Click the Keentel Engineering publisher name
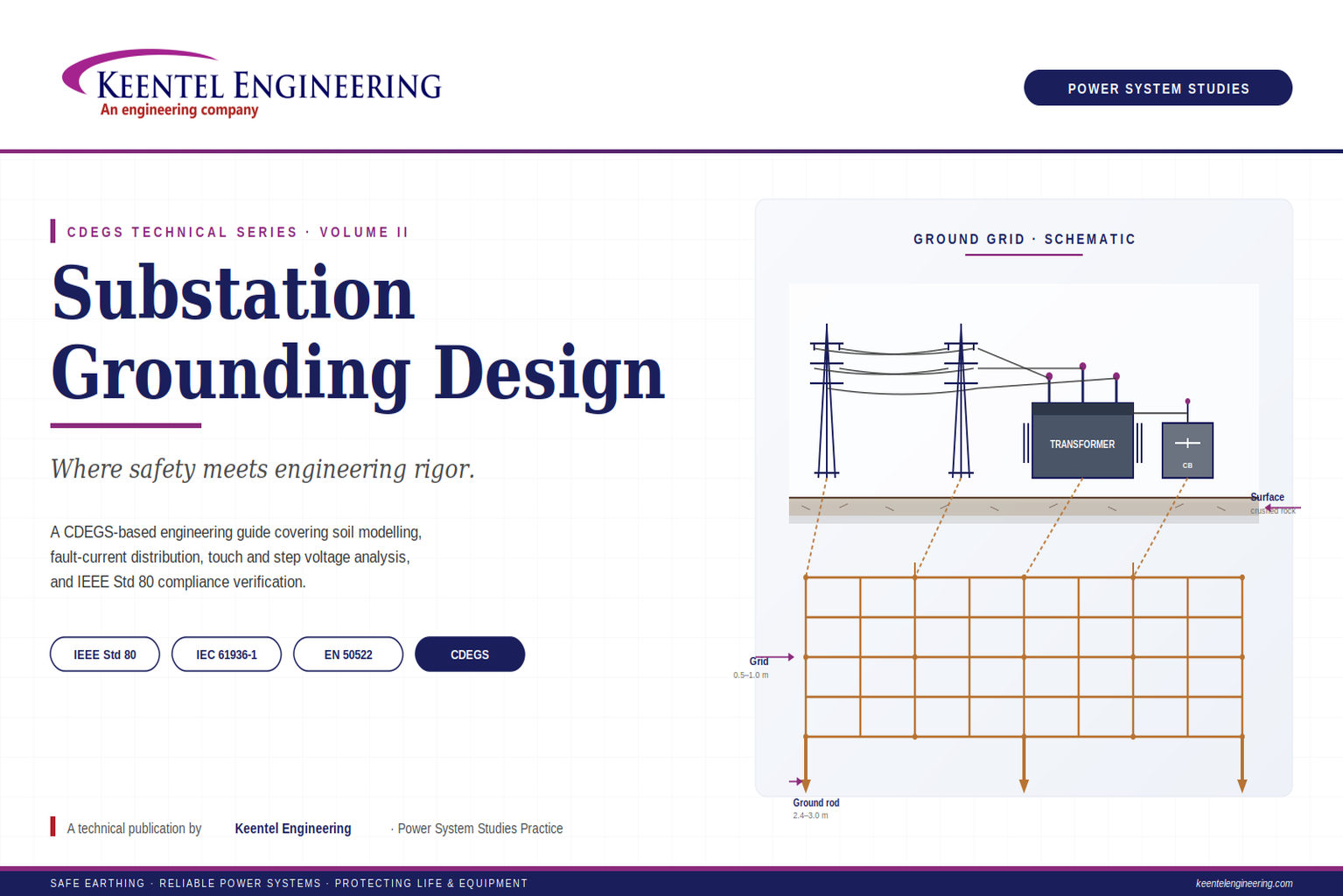Viewport: 1343px width, 896px height. [293, 828]
